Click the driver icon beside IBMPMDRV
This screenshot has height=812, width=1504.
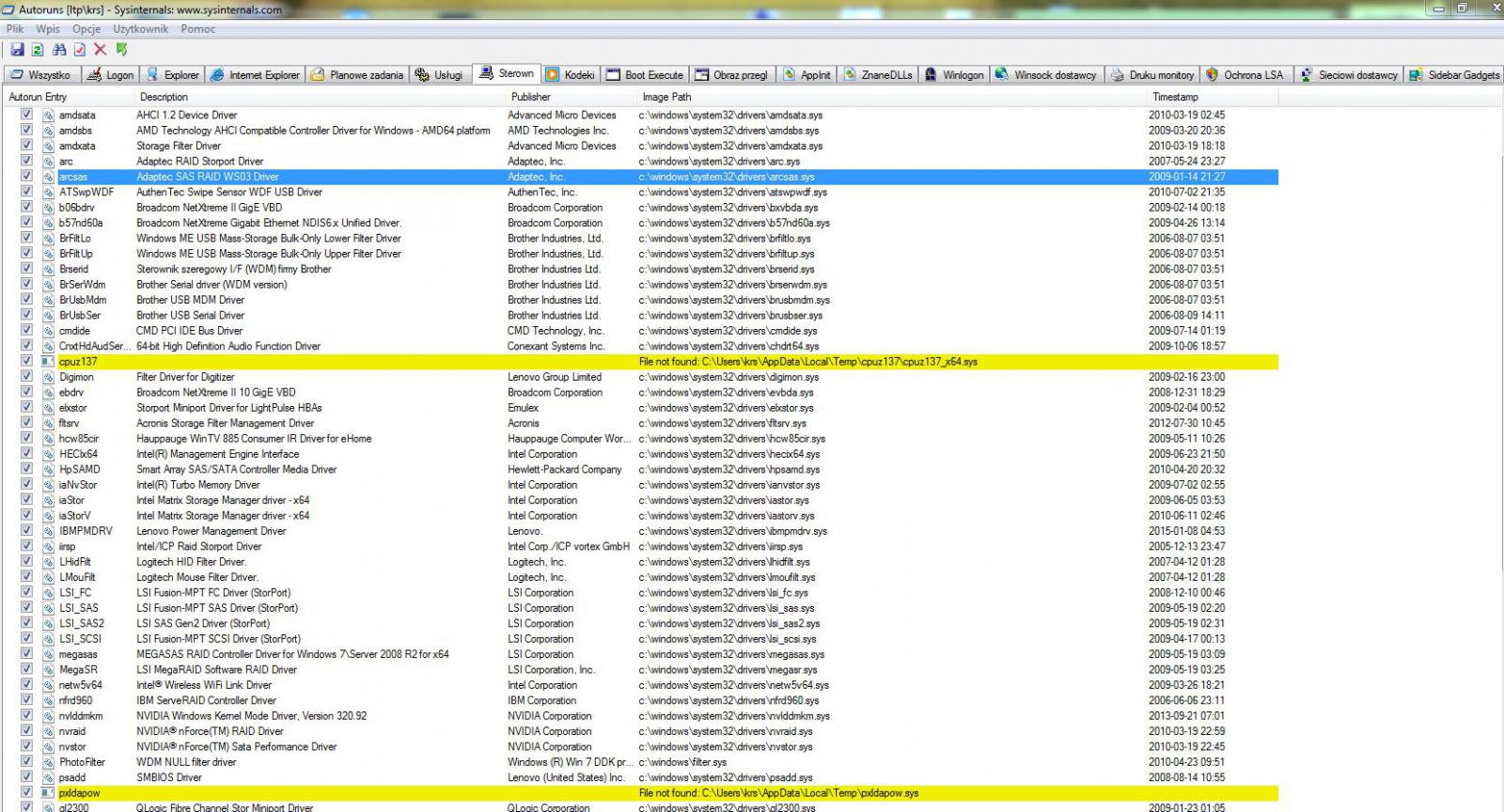tap(48, 531)
